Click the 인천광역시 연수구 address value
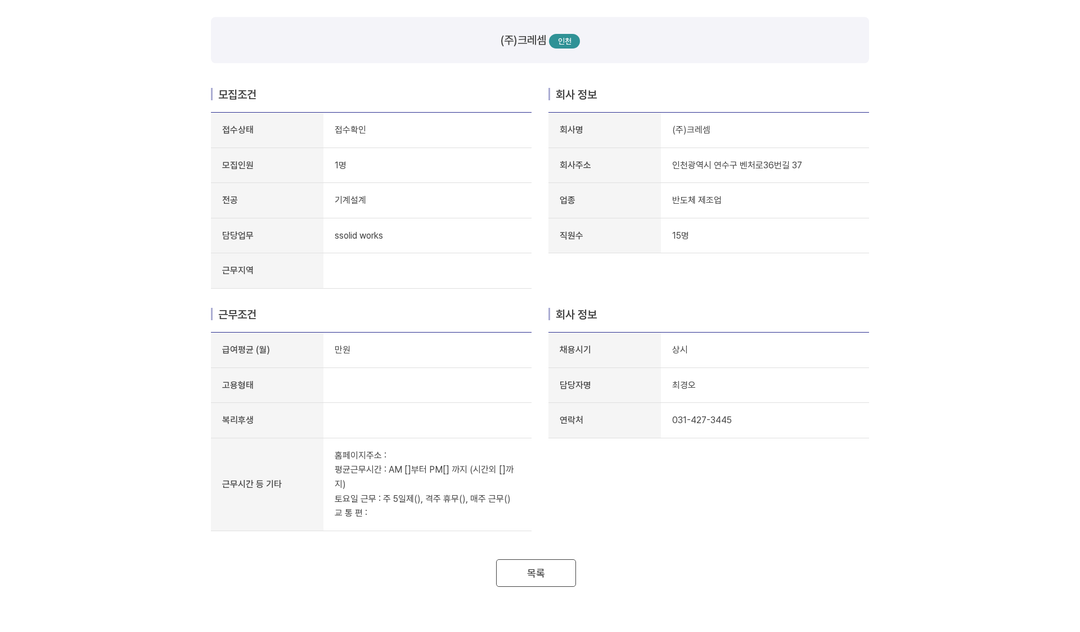The width and height of the screenshot is (1080, 632). (x=736, y=165)
